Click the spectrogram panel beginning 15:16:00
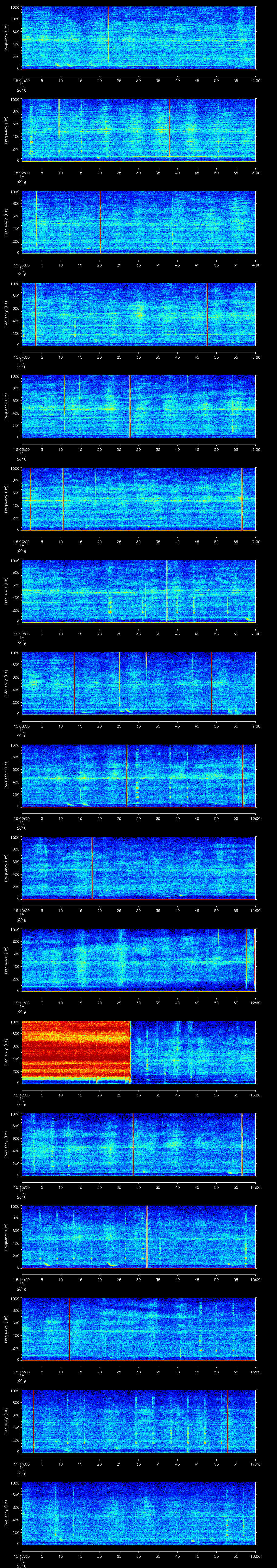Image resolution: width=277 pixels, height=1568 pixels. click(138, 1422)
